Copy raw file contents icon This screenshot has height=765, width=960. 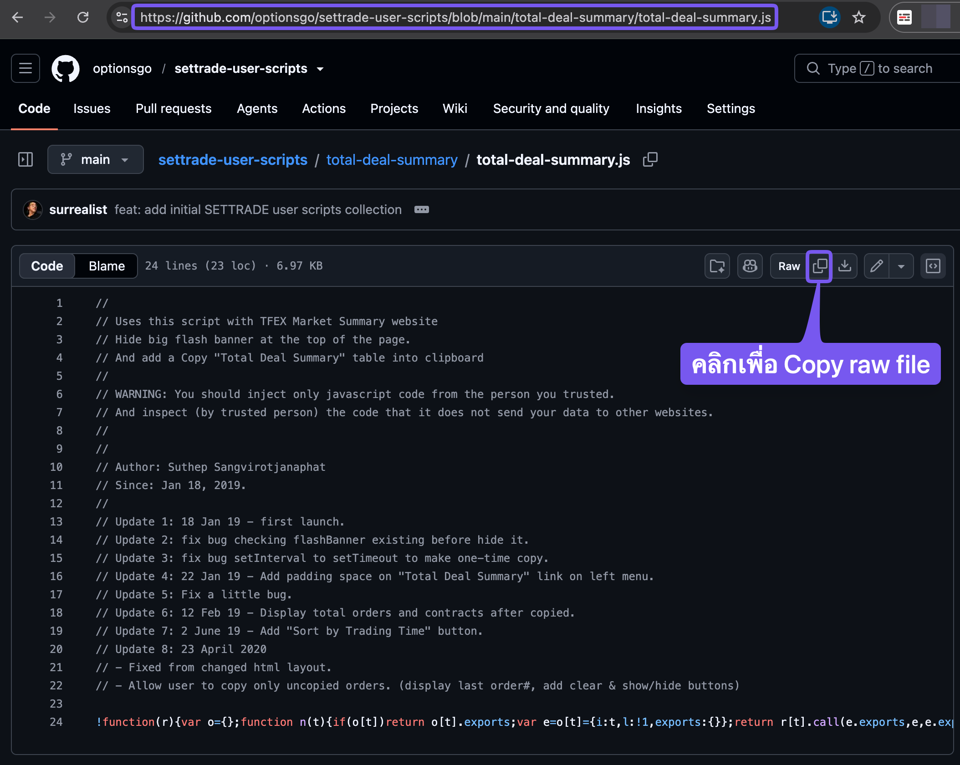(x=819, y=266)
